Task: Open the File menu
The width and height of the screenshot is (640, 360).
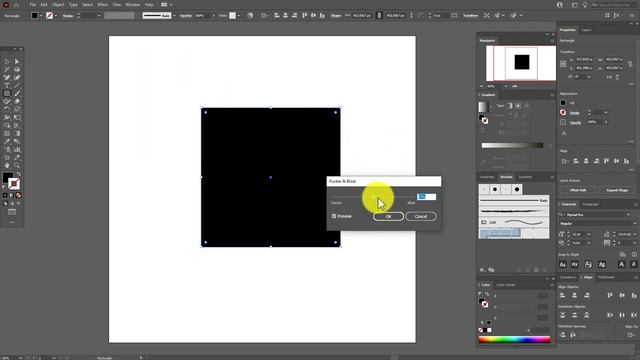Action: coord(32,5)
